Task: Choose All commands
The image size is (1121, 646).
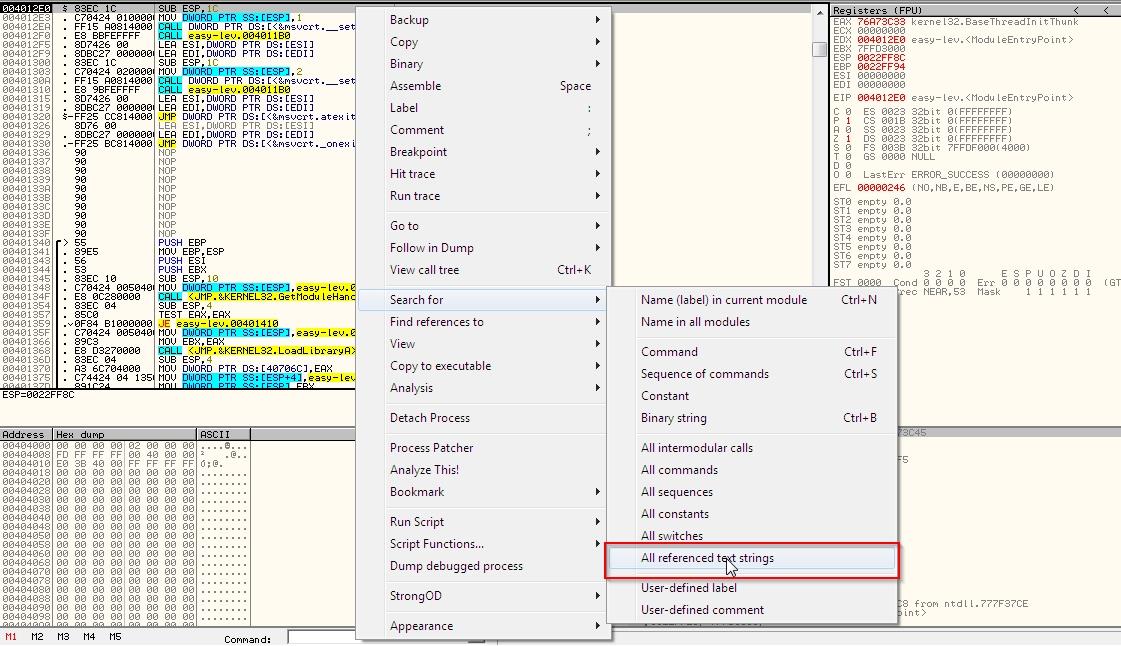Action: point(751,470)
